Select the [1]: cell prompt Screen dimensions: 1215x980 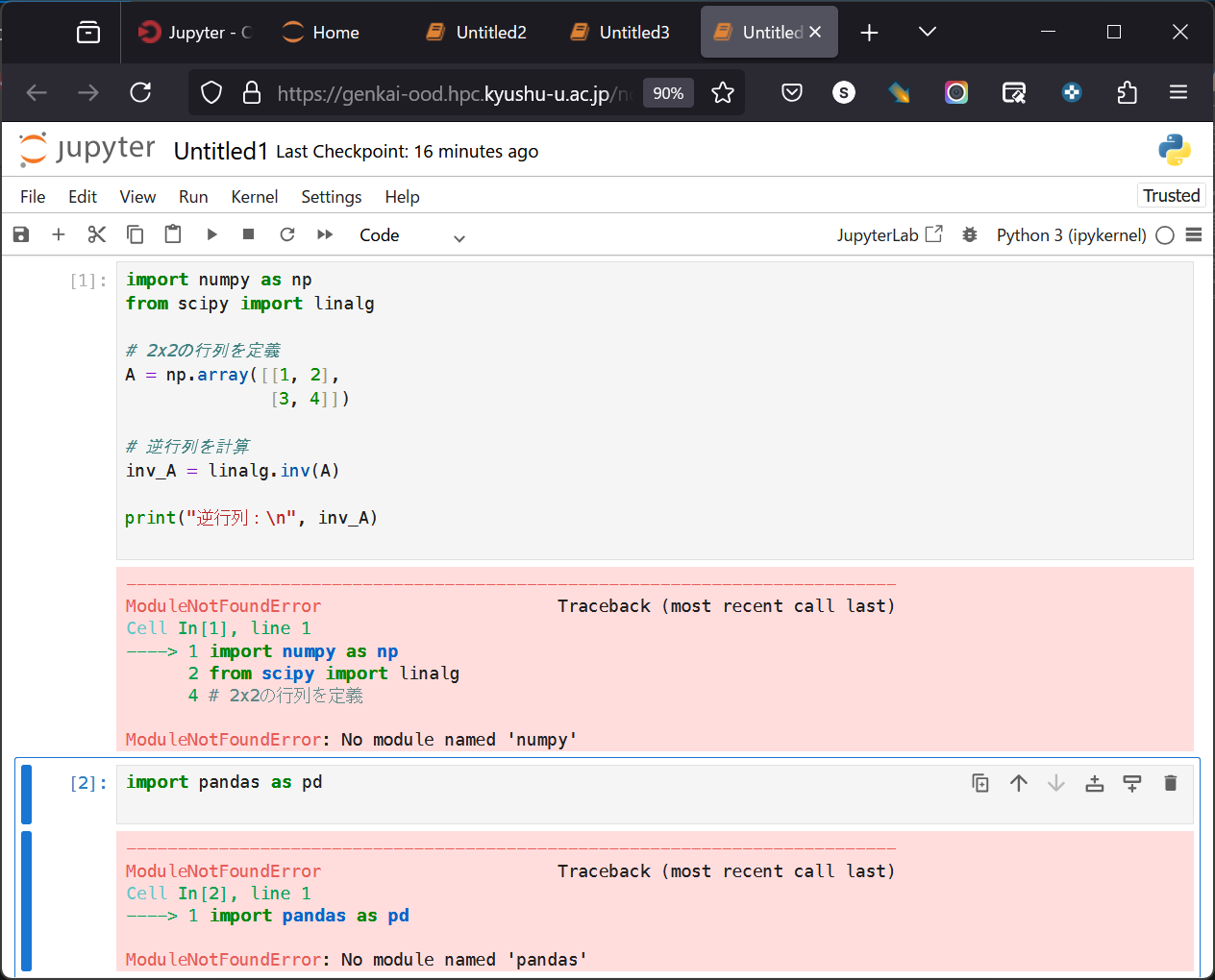pos(87,281)
